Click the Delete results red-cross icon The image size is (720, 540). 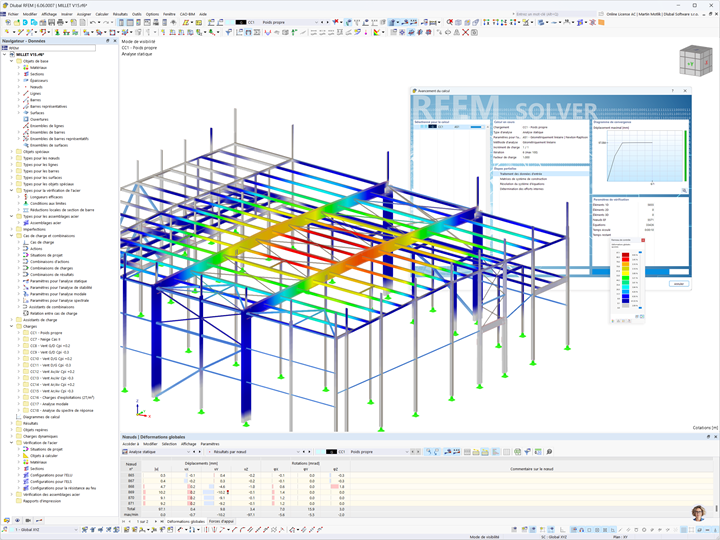[336, 22]
